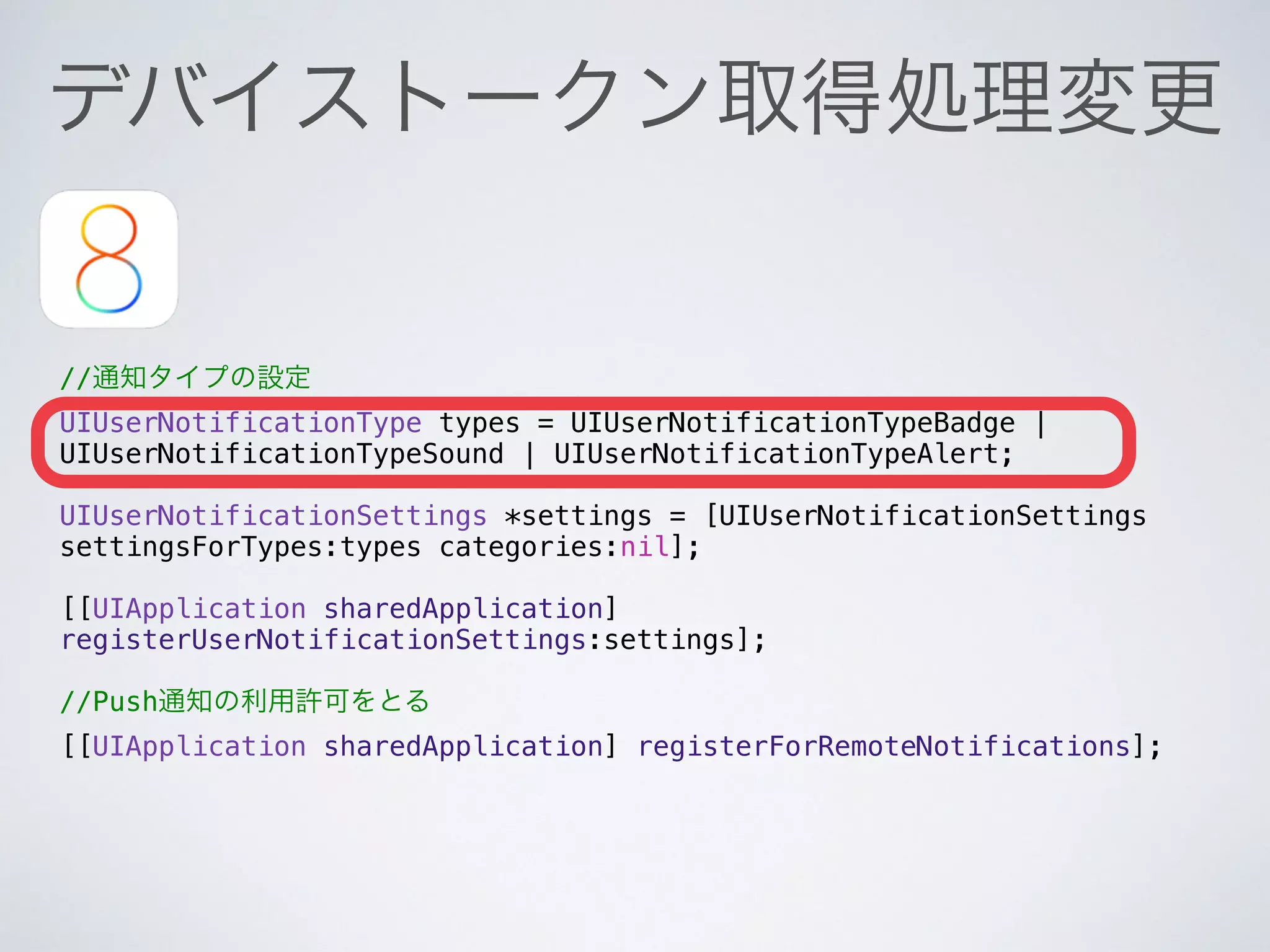Viewport: 1270px width, 952px height.
Task: Click the purple UIUserNotificationSettings class at line start
Action: click(x=273, y=517)
